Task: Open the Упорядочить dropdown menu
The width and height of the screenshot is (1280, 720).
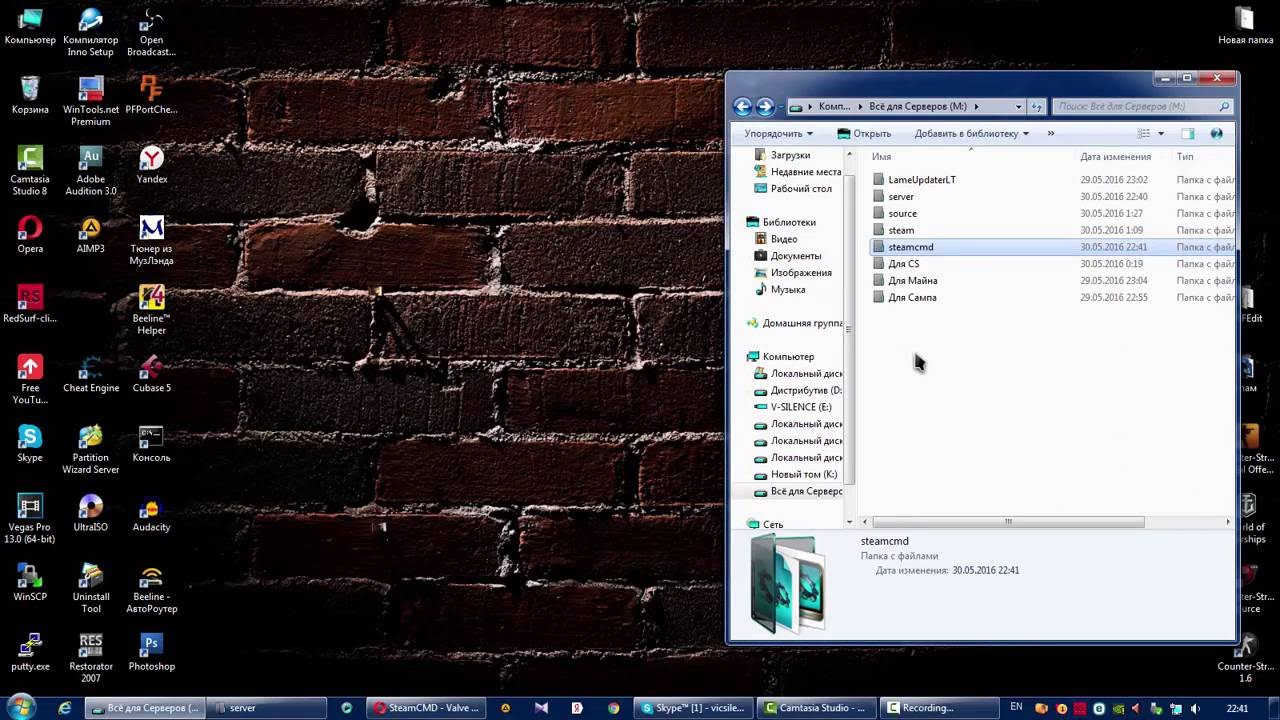Action: [x=778, y=133]
